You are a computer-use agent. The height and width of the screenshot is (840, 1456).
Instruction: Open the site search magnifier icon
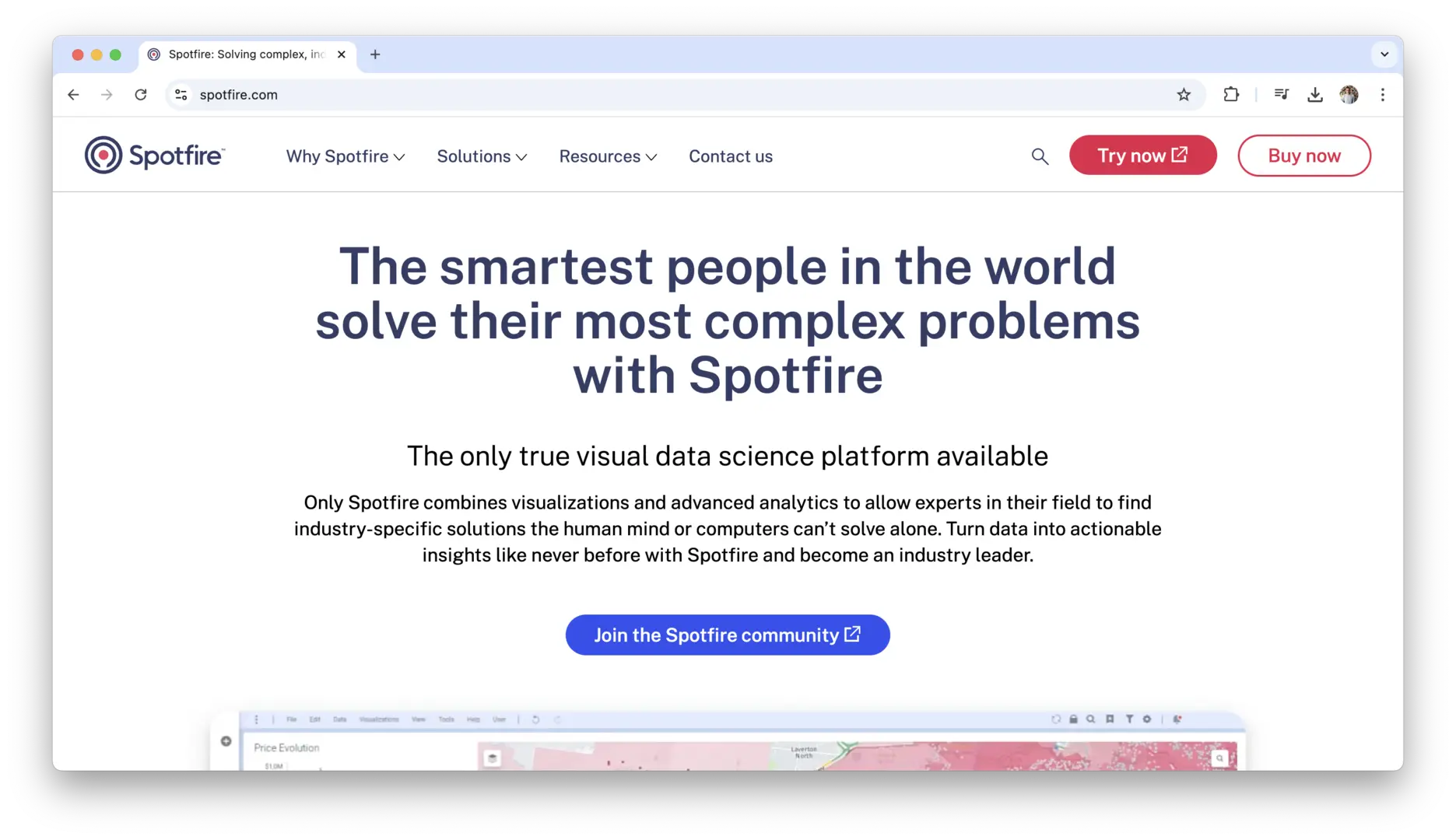[1040, 156]
